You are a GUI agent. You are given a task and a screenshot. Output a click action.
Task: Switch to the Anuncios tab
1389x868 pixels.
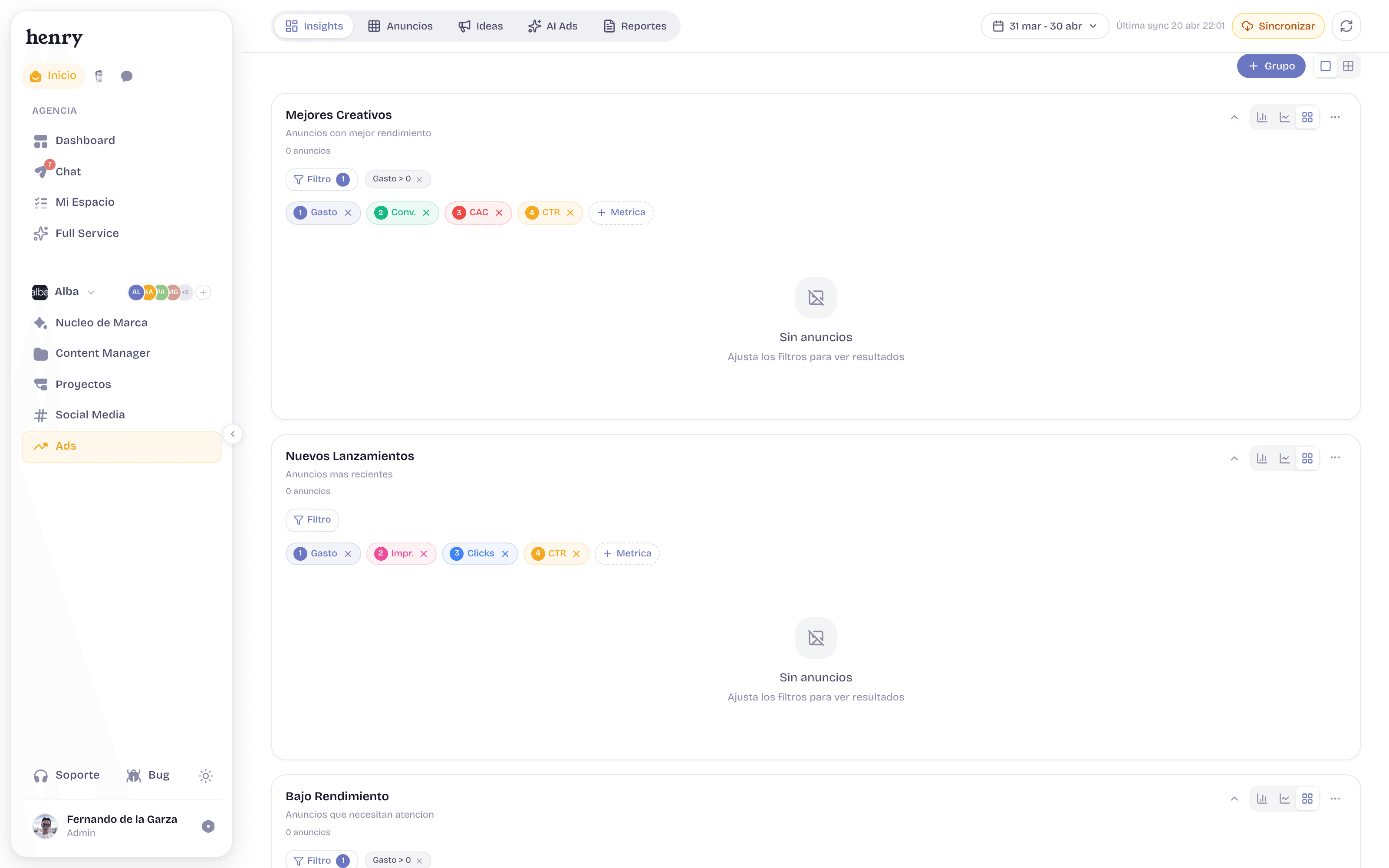401,26
